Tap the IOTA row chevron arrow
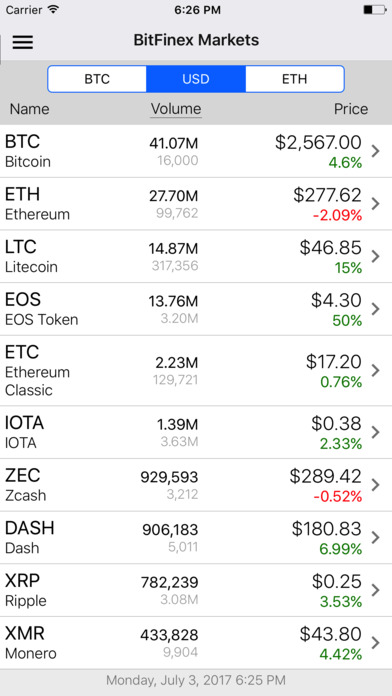The height and width of the screenshot is (696, 392). point(376,432)
